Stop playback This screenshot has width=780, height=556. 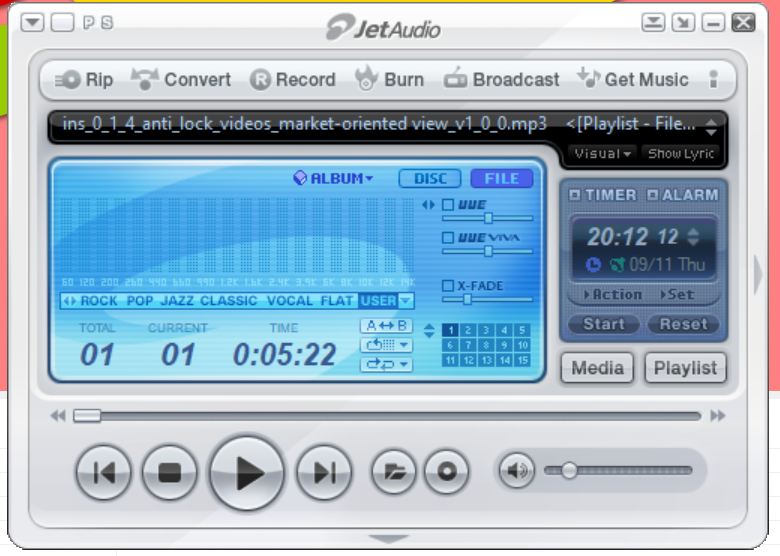tap(170, 472)
